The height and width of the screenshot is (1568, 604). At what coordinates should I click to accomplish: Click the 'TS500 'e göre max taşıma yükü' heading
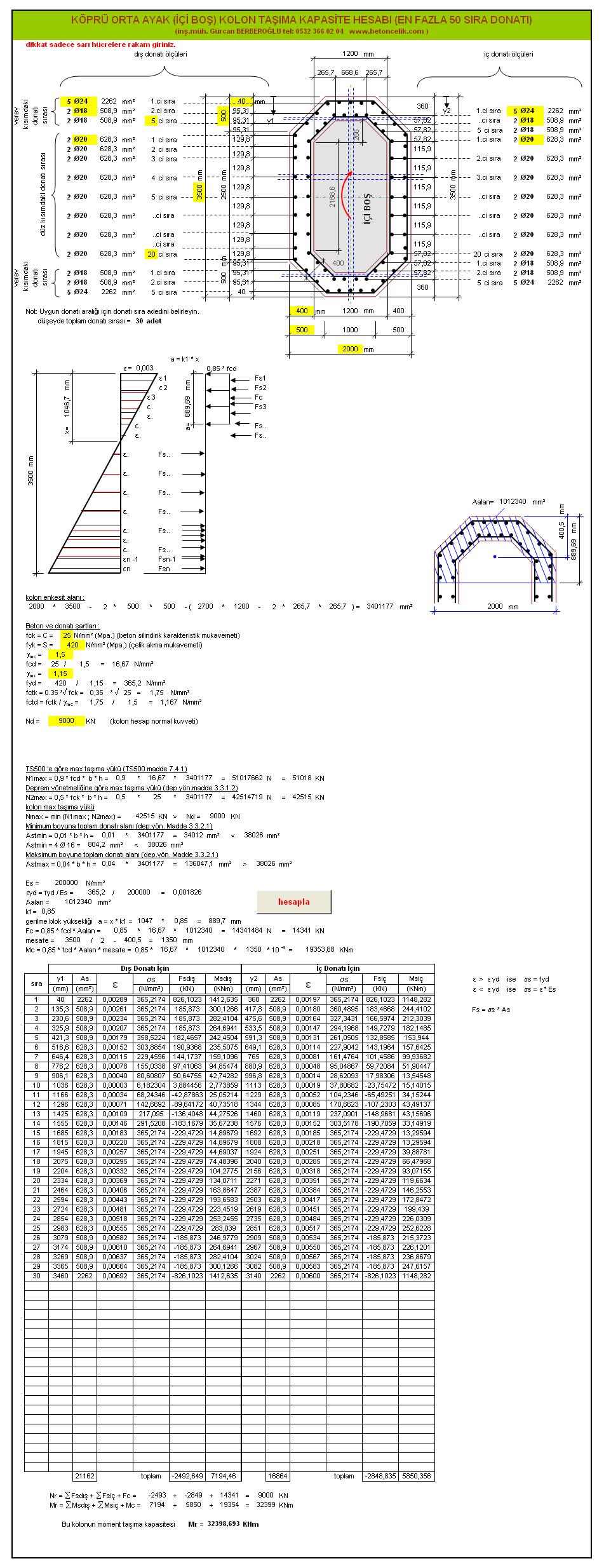click(x=106, y=769)
